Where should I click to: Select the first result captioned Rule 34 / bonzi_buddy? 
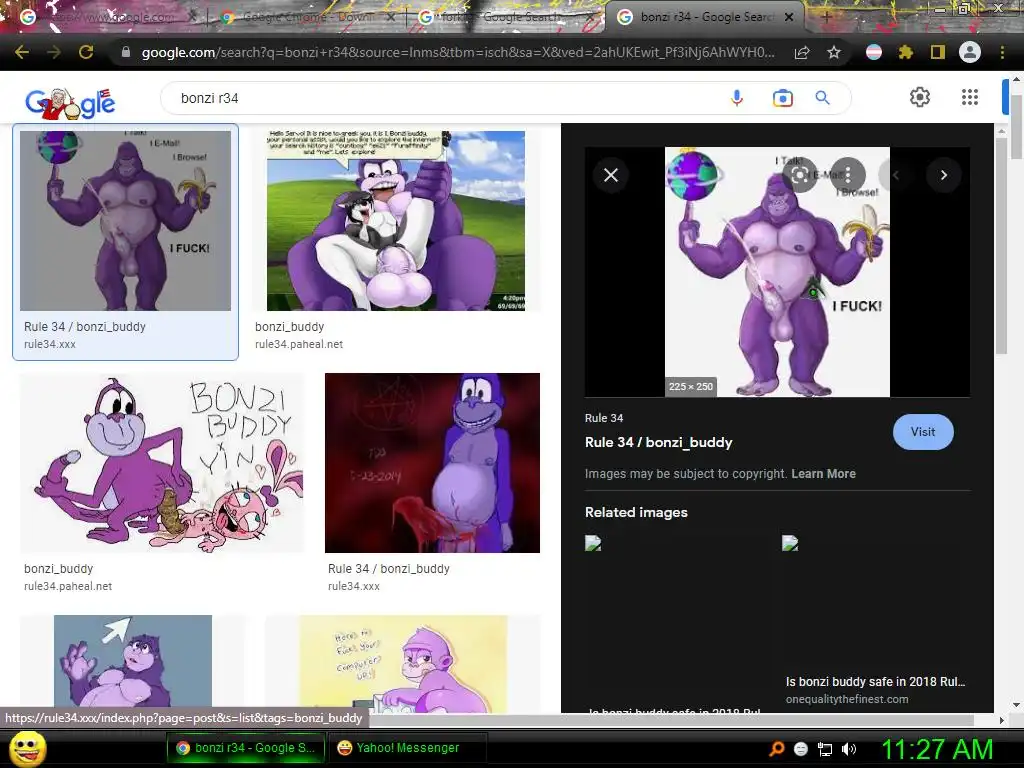tap(125, 242)
